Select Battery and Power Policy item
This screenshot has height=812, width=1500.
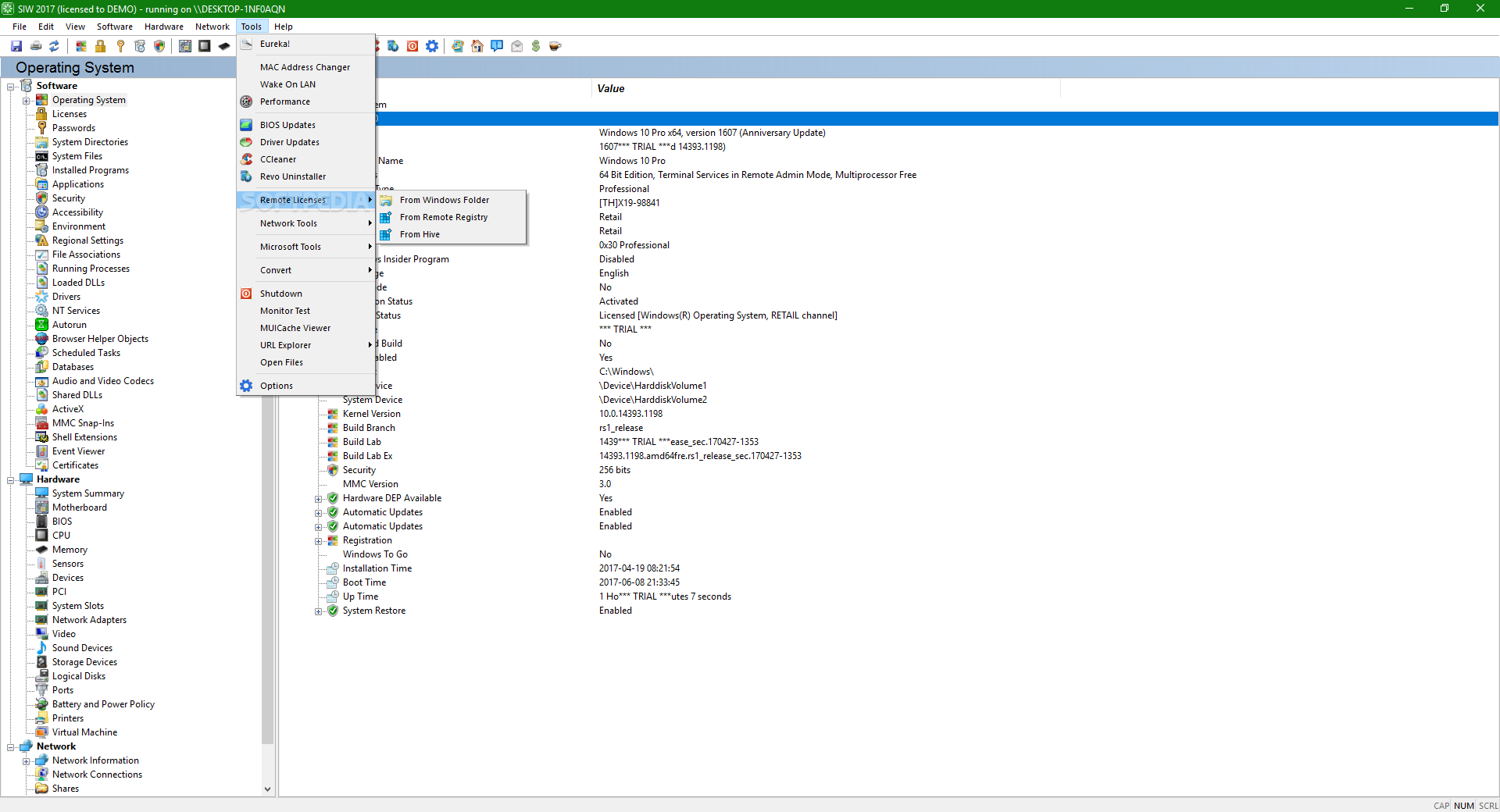[103, 704]
